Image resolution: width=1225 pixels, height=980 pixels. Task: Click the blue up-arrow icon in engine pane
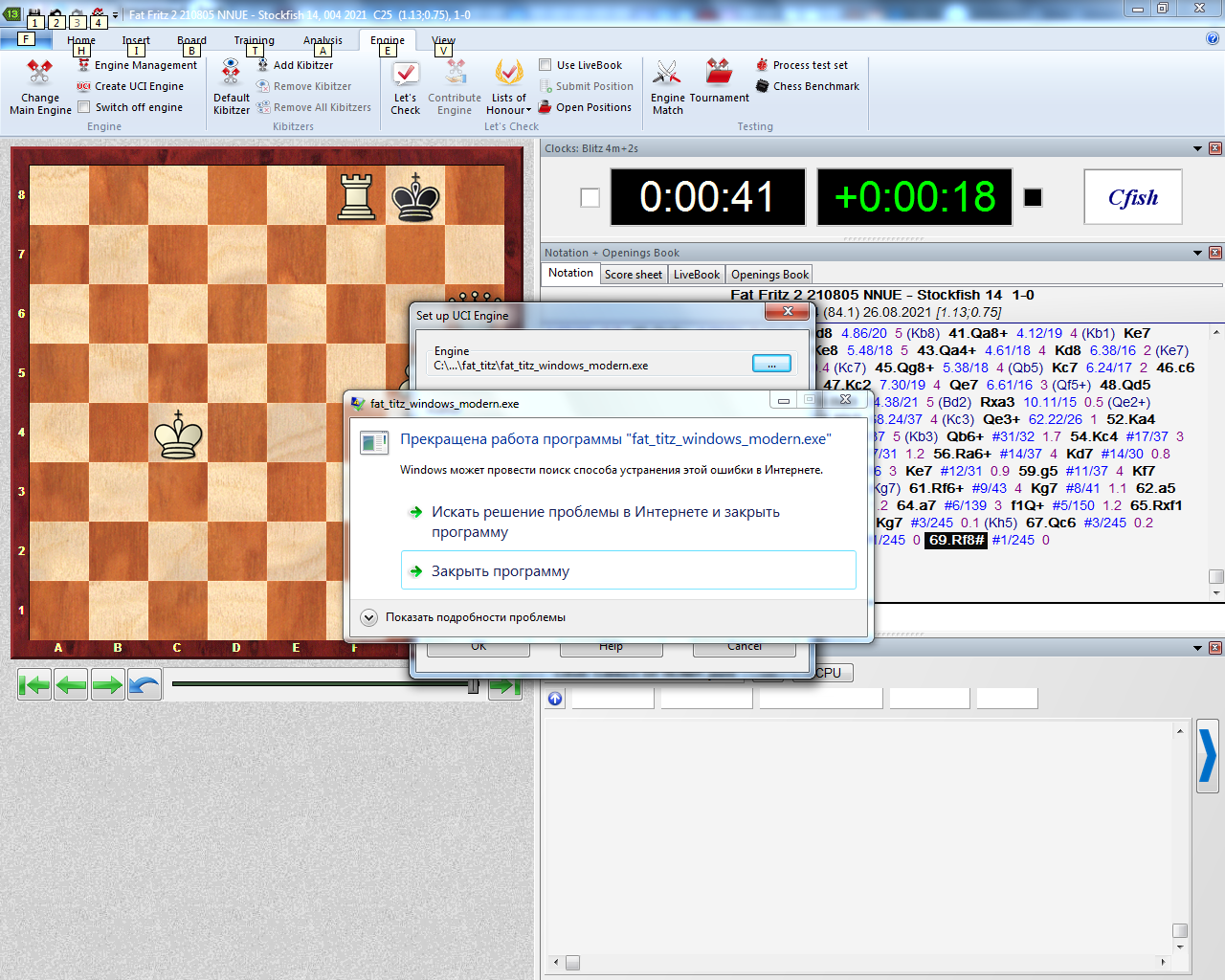[555, 699]
